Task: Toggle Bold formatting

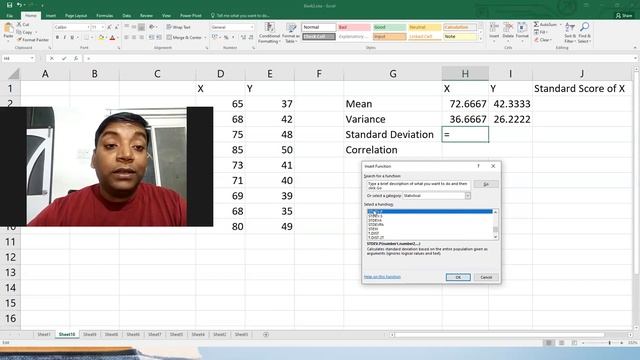Action: tap(58, 38)
